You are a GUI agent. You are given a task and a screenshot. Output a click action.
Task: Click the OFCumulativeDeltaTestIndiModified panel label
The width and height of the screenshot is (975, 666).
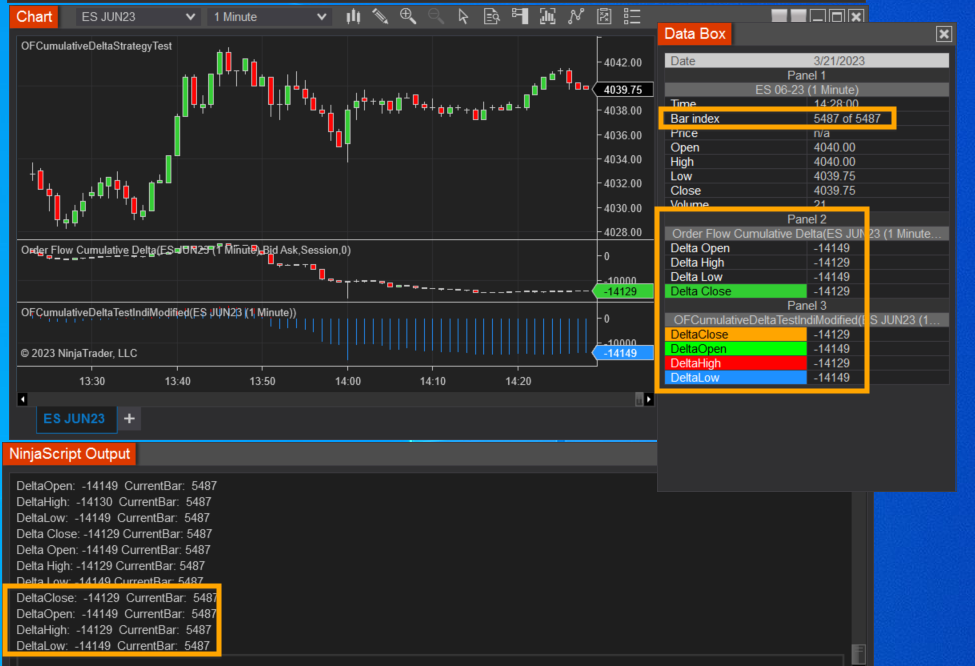(x=159, y=312)
